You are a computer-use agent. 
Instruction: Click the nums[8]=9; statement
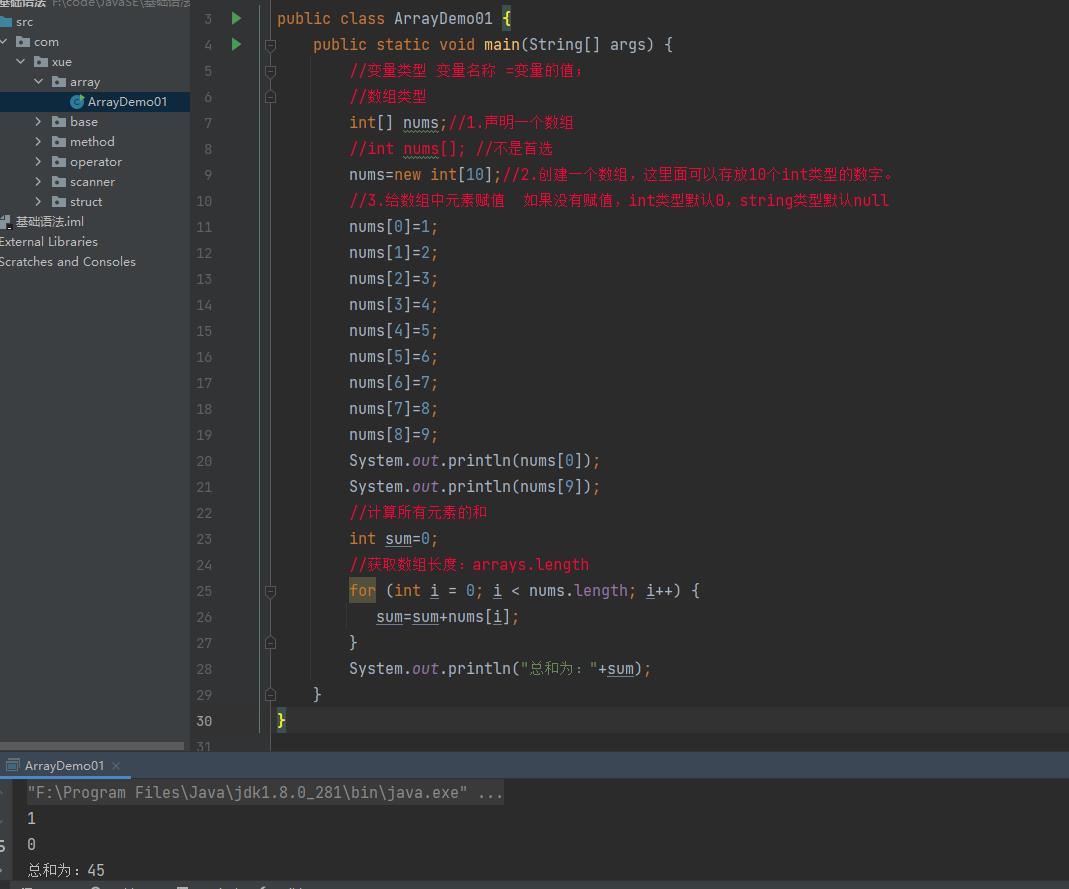pyautogui.click(x=393, y=434)
